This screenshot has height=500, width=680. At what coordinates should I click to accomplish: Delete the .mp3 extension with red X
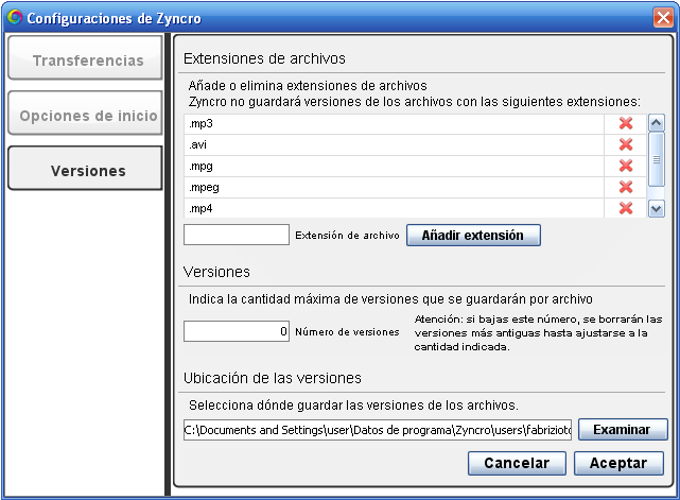[x=625, y=124]
